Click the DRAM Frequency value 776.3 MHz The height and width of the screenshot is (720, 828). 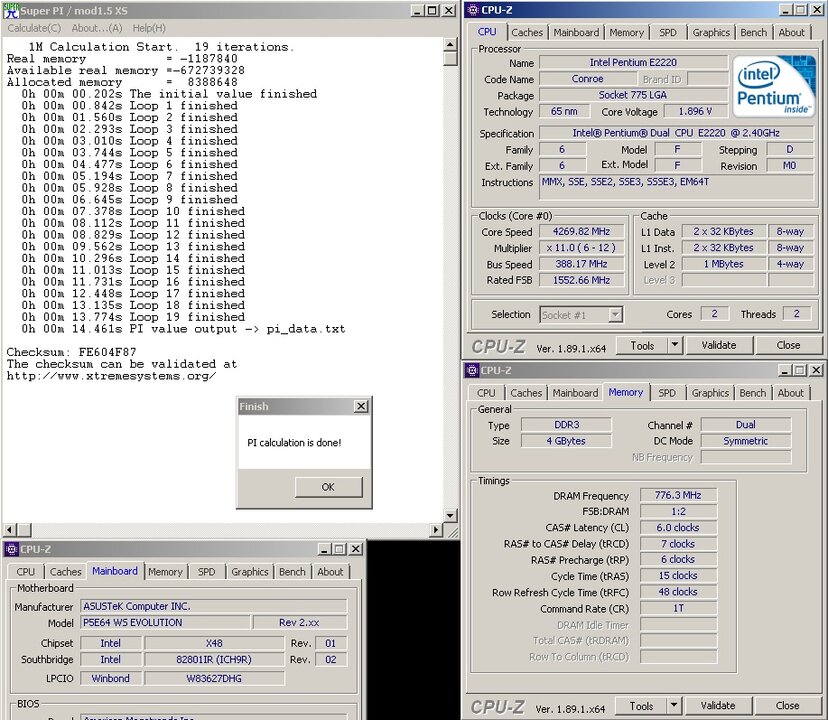pos(678,495)
